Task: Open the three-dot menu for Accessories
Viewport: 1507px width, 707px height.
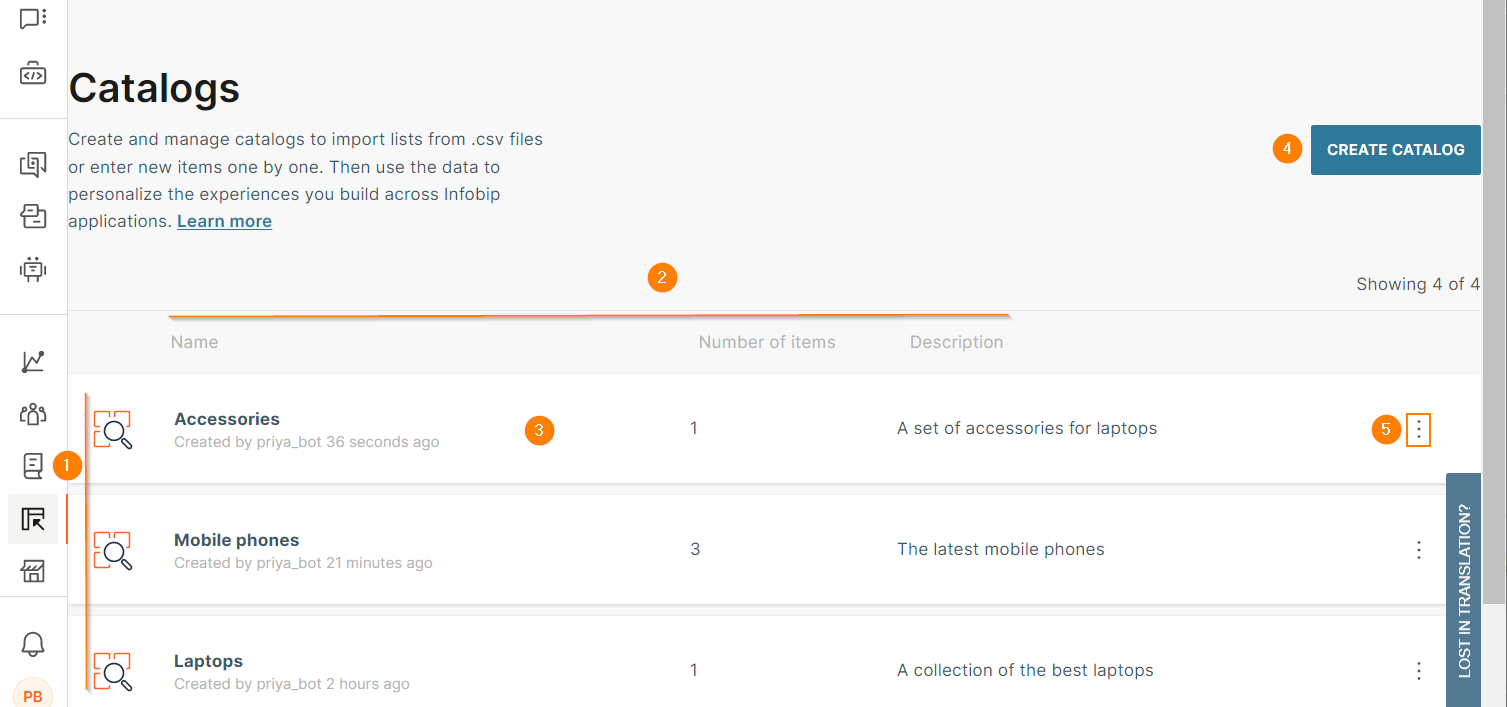Action: coord(1418,429)
